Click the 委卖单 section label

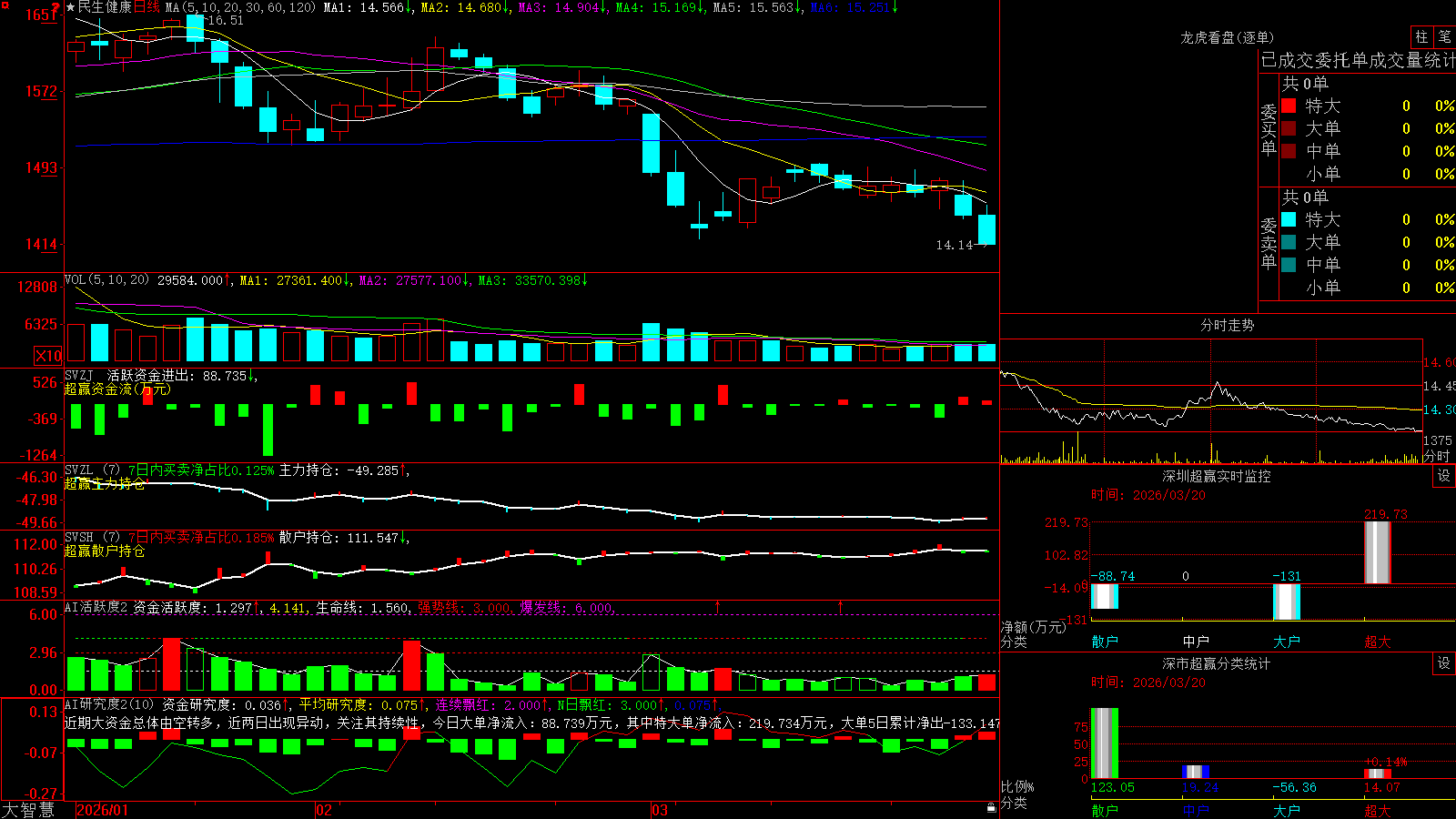coord(1269,243)
